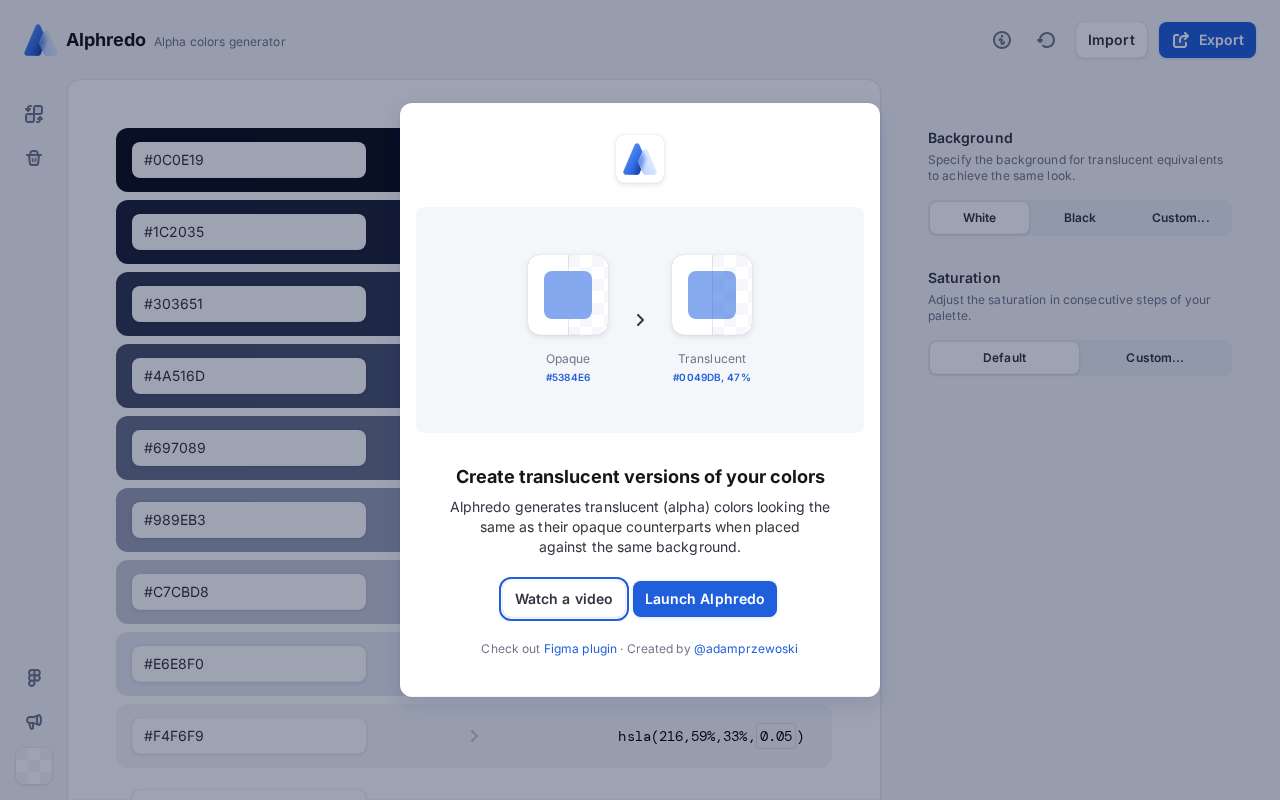Visit the @adamprzewoski link

click(746, 649)
